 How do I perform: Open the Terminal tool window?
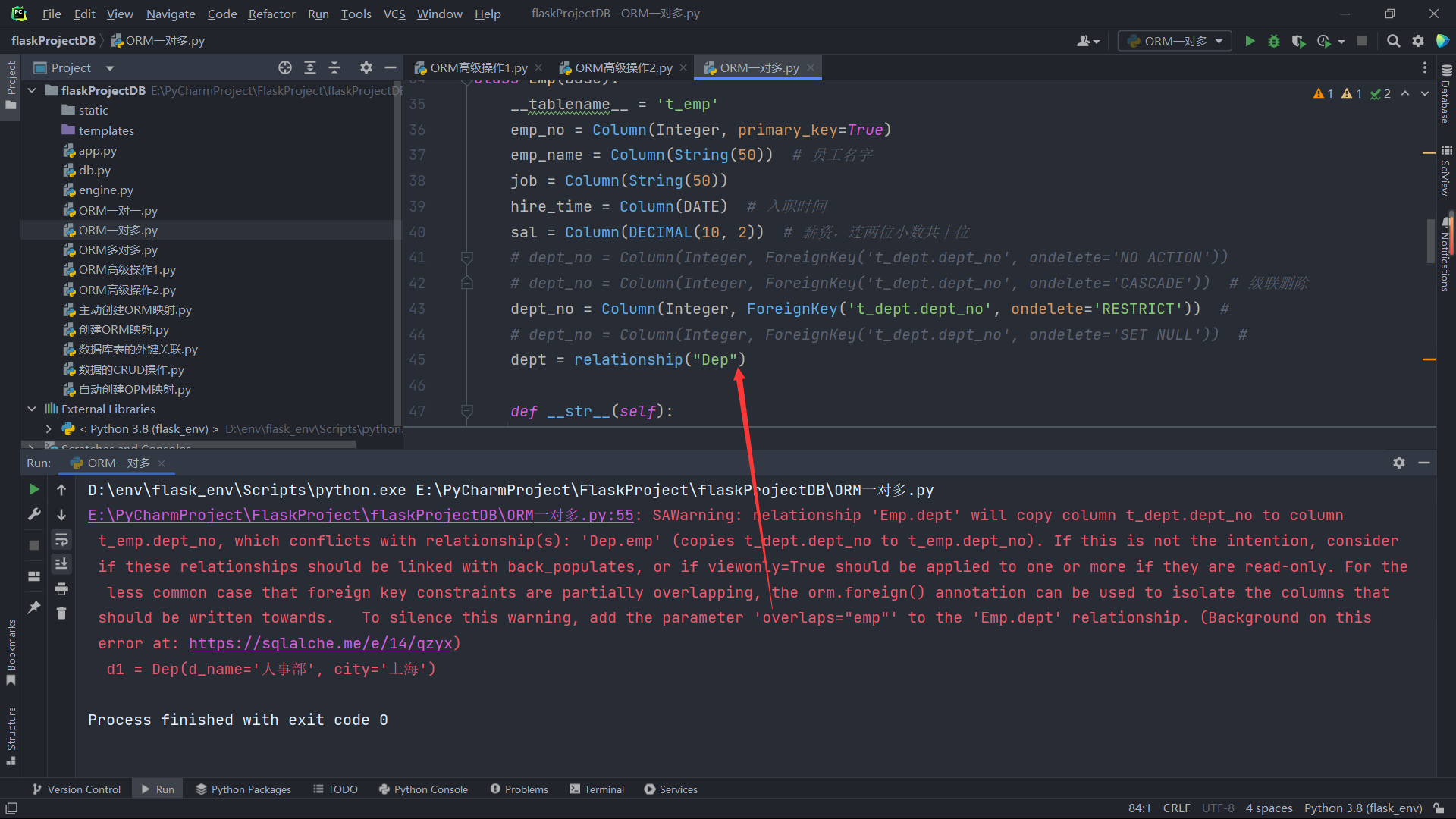(597, 789)
